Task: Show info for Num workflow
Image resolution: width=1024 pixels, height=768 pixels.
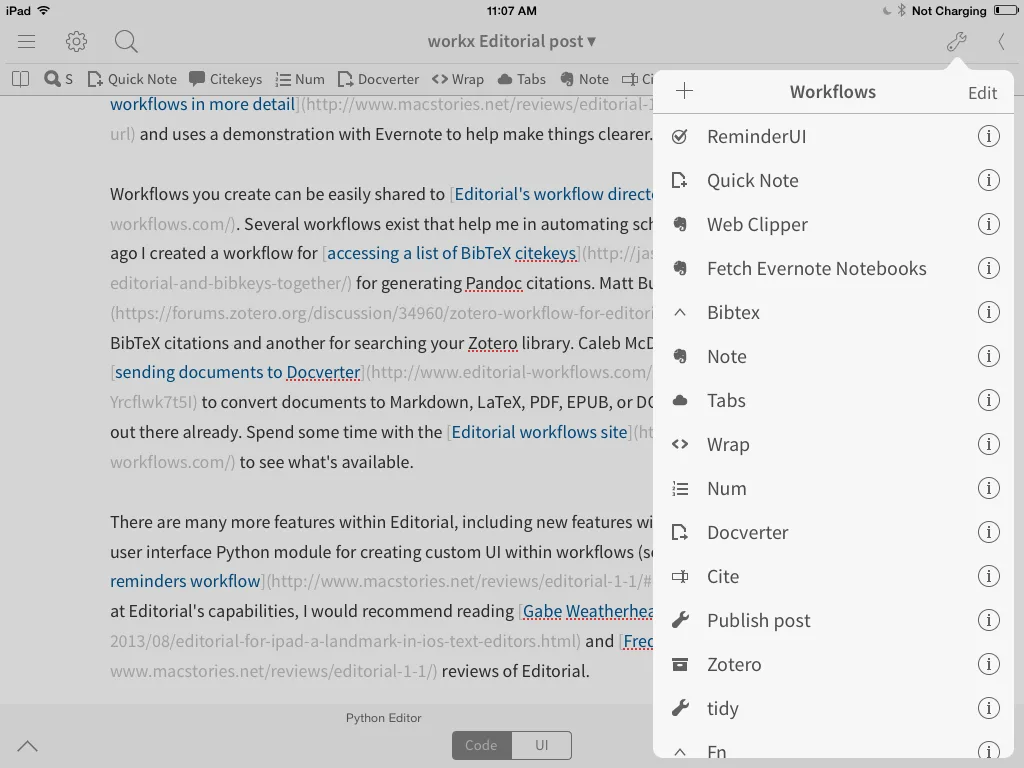Action: [x=989, y=488]
